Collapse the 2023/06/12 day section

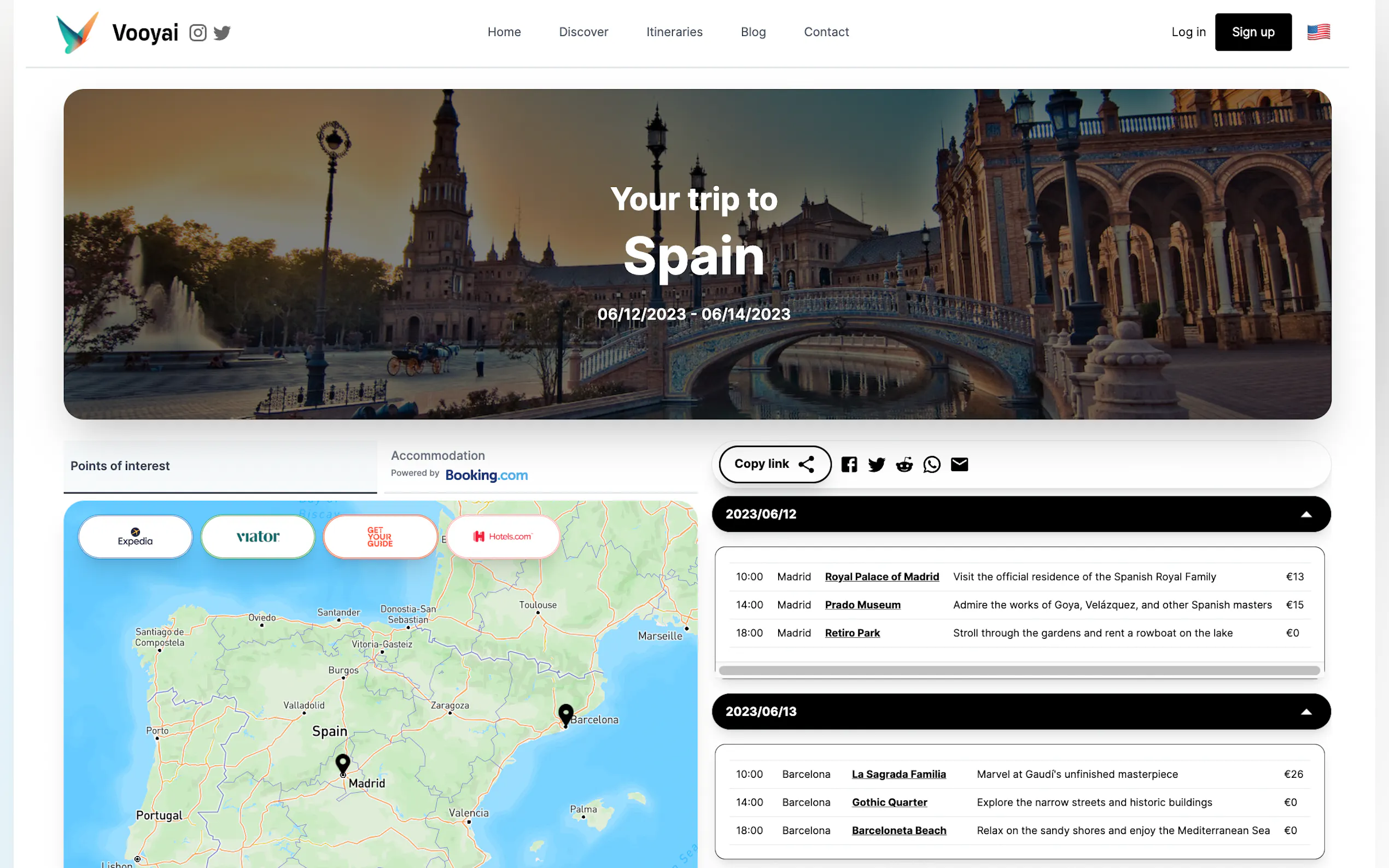tap(1306, 514)
